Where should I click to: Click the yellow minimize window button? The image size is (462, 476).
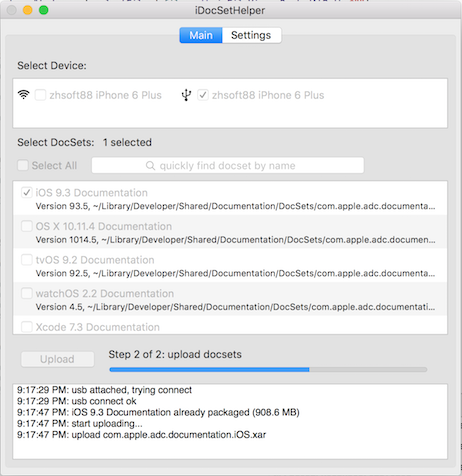[28, 10]
